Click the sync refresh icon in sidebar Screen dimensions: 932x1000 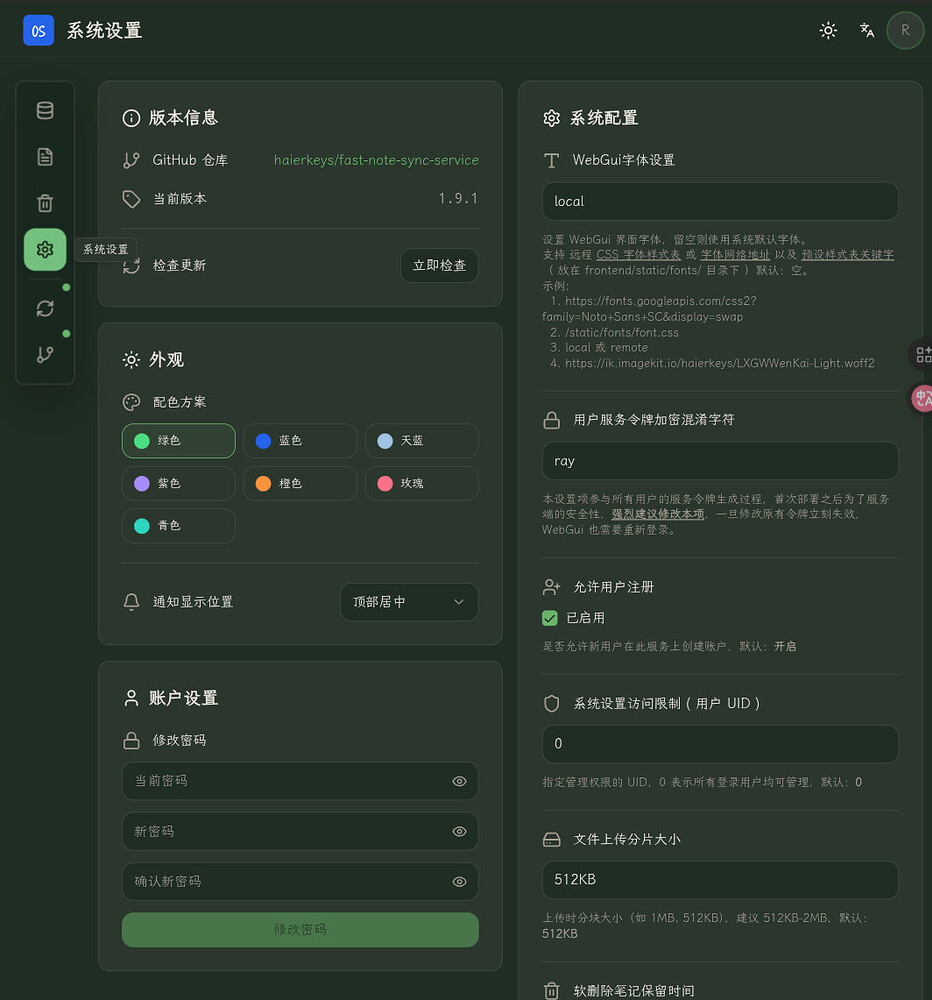point(45,308)
